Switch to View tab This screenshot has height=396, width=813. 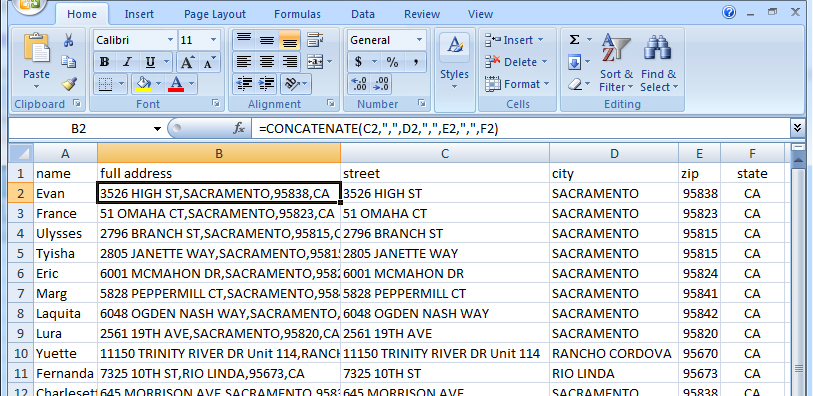coord(481,15)
